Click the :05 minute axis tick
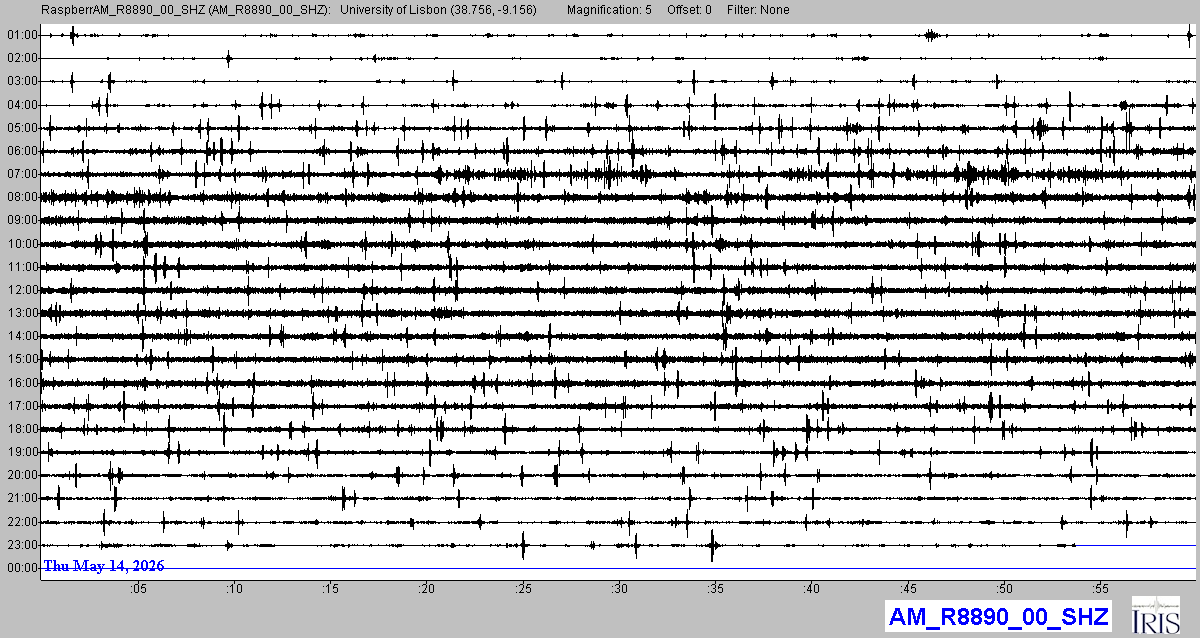Image resolution: width=1200 pixels, height=638 pixels. coord(138,588)
